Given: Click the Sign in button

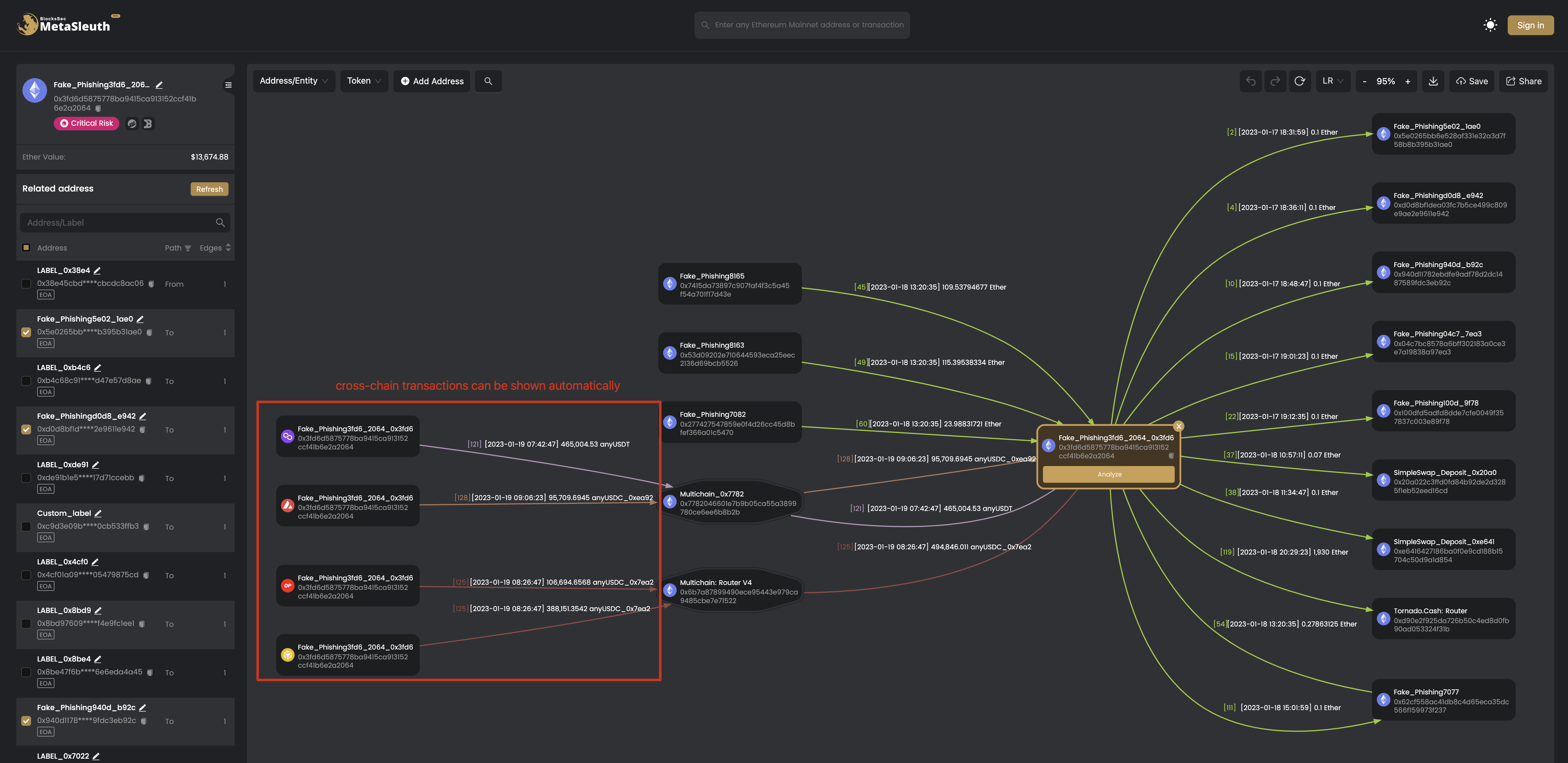Looking at the screenshot, I should point(1530,25).
